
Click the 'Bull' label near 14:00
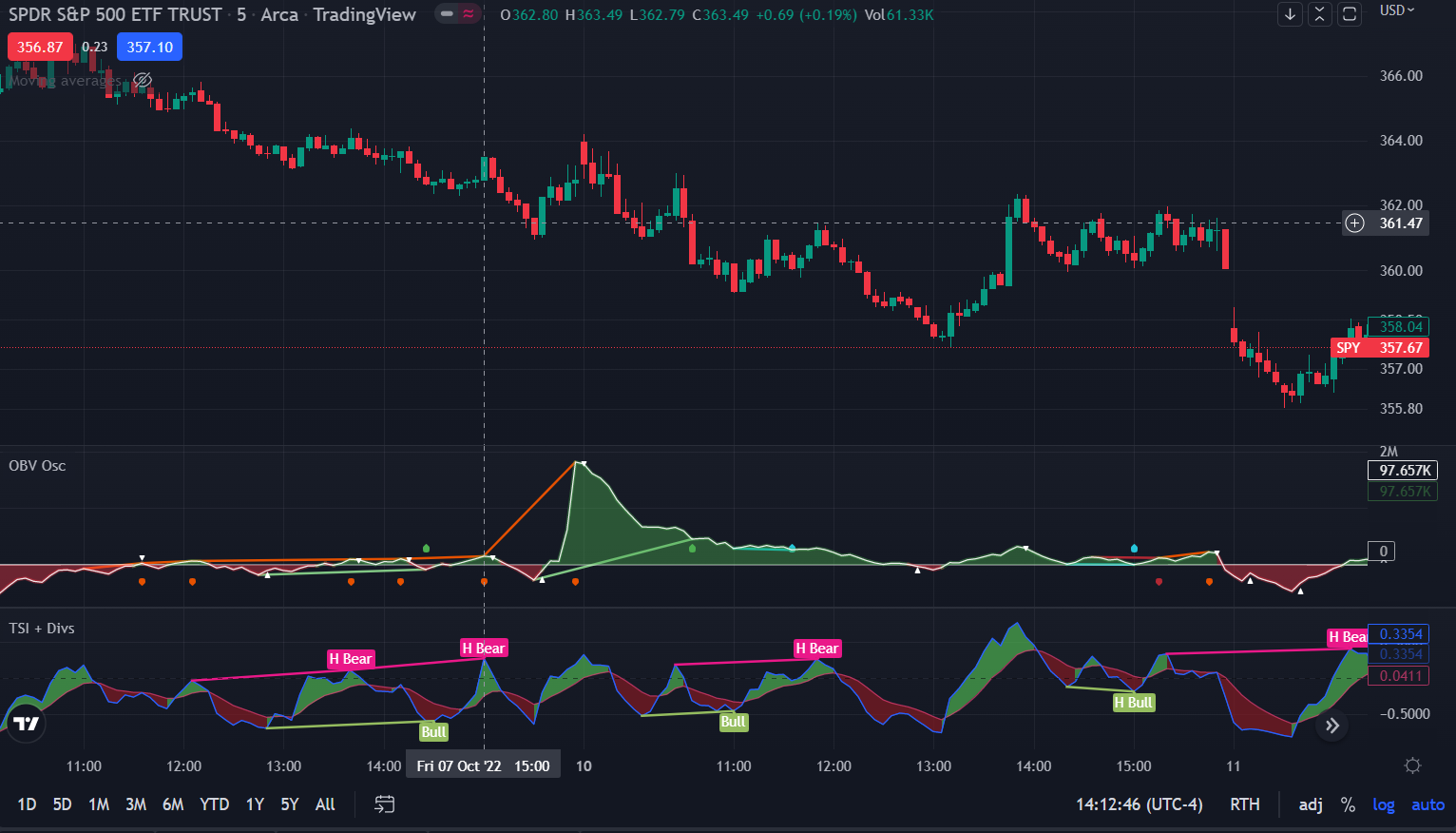tap(433, 732)
